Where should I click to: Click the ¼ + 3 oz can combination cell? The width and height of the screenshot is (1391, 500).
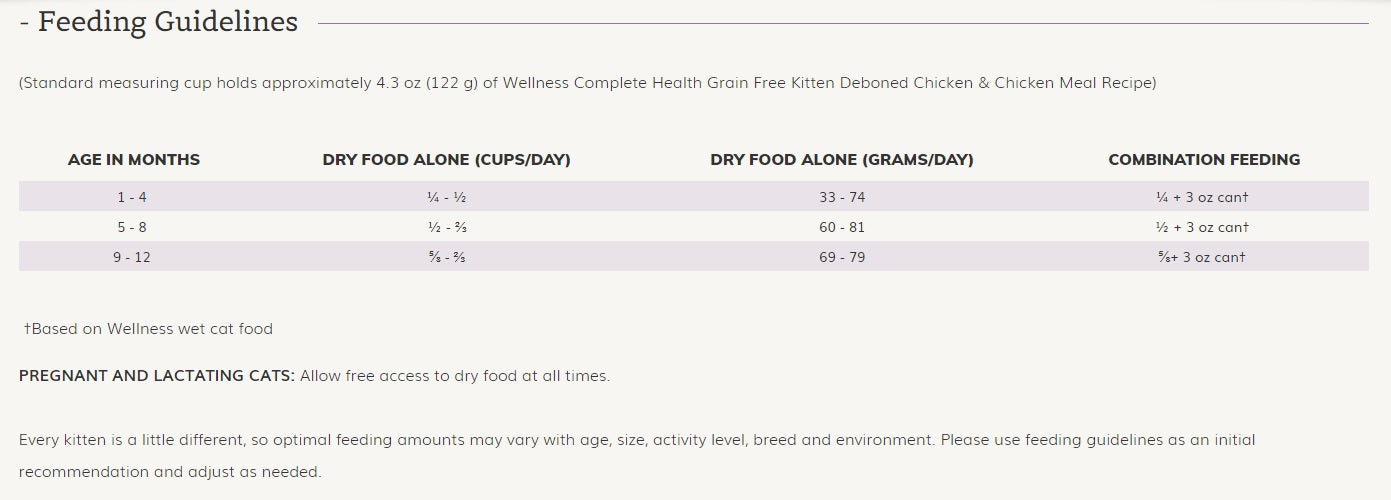coord(1202,197)
